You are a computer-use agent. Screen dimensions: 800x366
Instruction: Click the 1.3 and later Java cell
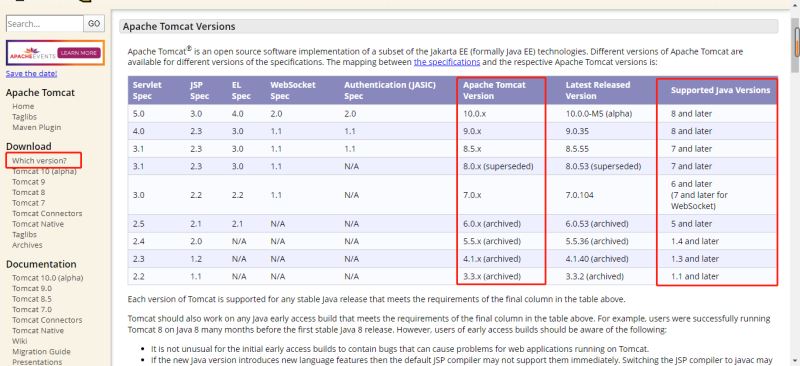[x=694, y=259]
